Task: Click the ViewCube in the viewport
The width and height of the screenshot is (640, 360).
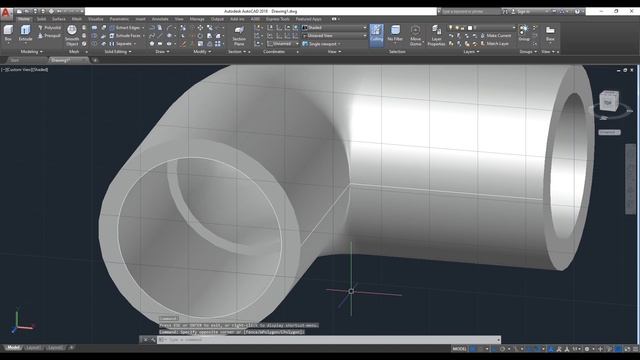Action: point(609,101)
